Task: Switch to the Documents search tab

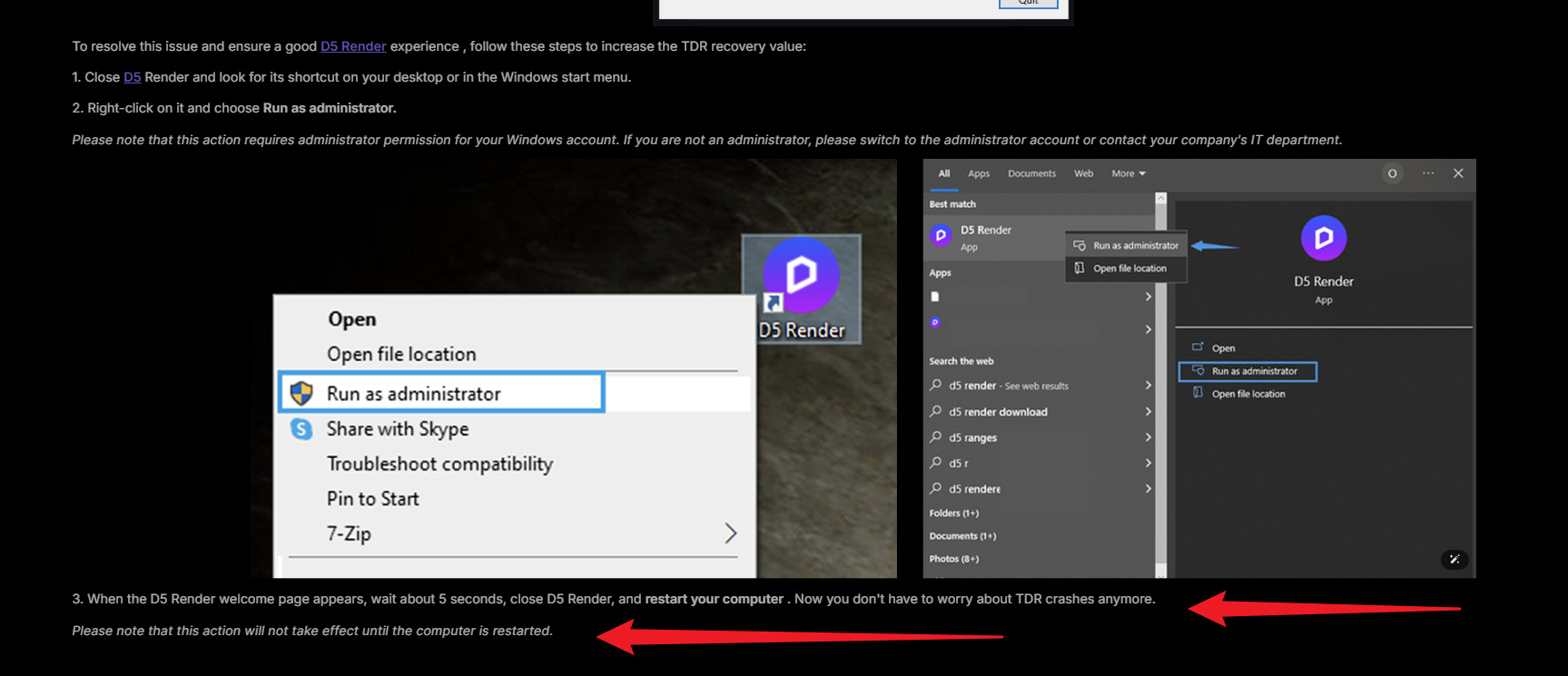Action: click(1031, 173)
